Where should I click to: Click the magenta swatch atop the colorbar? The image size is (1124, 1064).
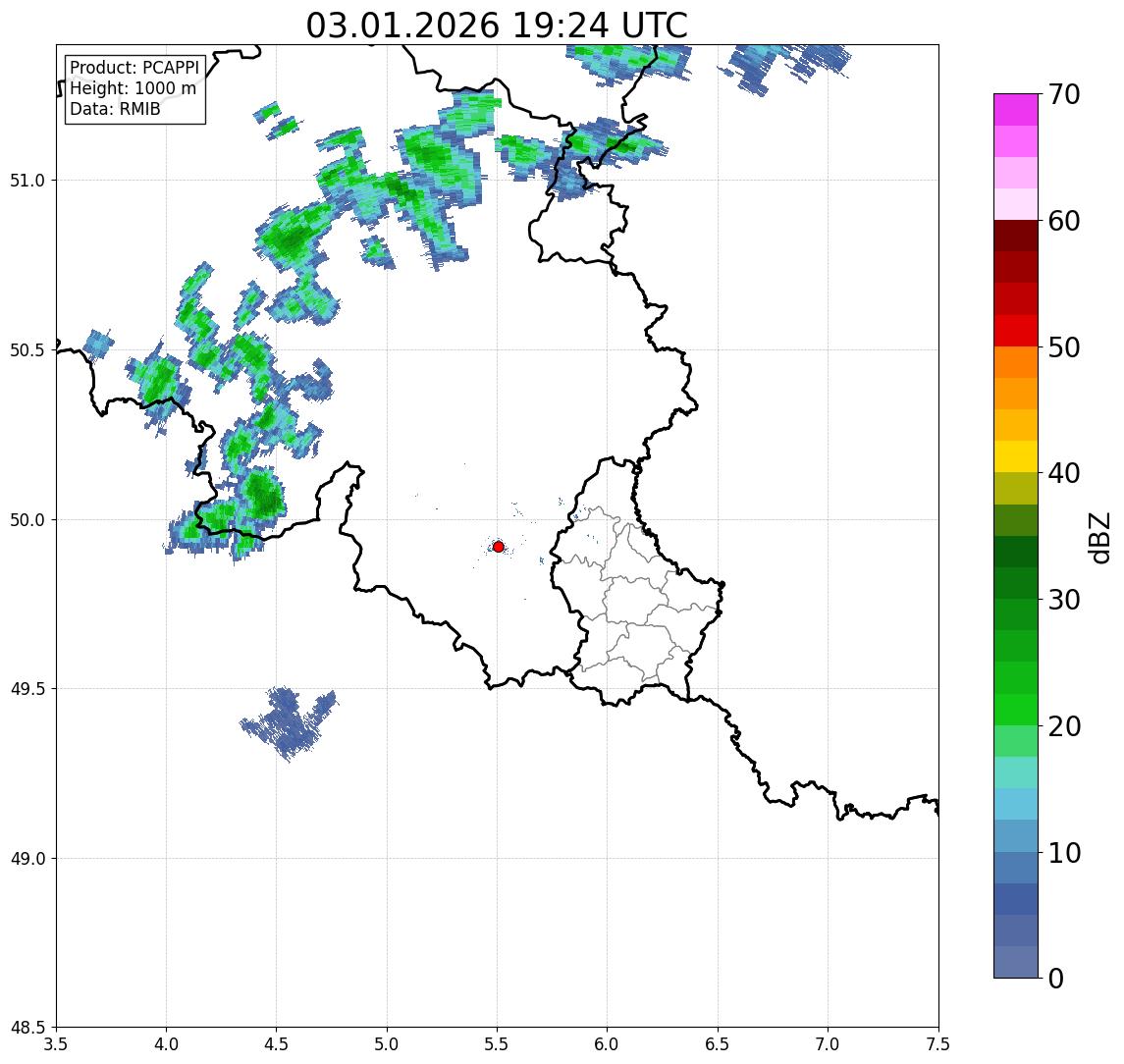1016,110
